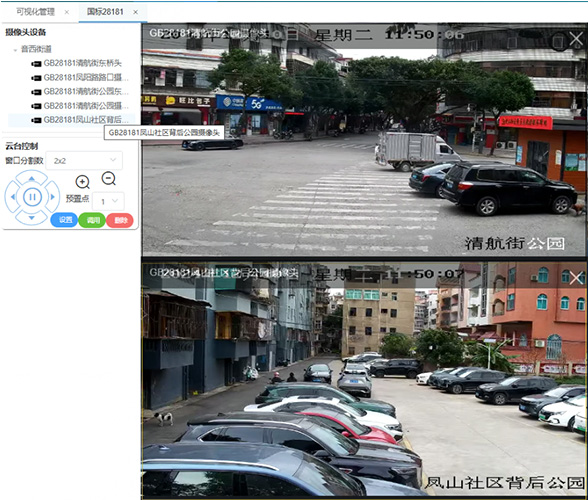588x500 pixels.
Task: Click camera icon beside GB28181清航街东桥头
Action: pyautogui.click(x=36, y=64)
